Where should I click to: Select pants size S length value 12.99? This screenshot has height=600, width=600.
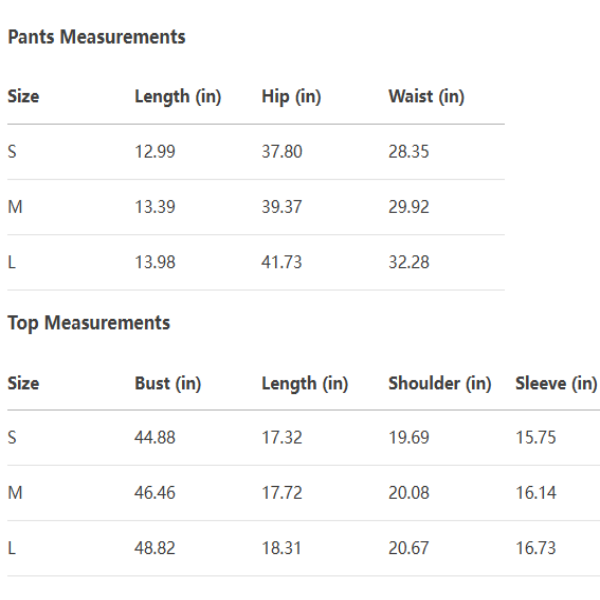pos(155,152)
